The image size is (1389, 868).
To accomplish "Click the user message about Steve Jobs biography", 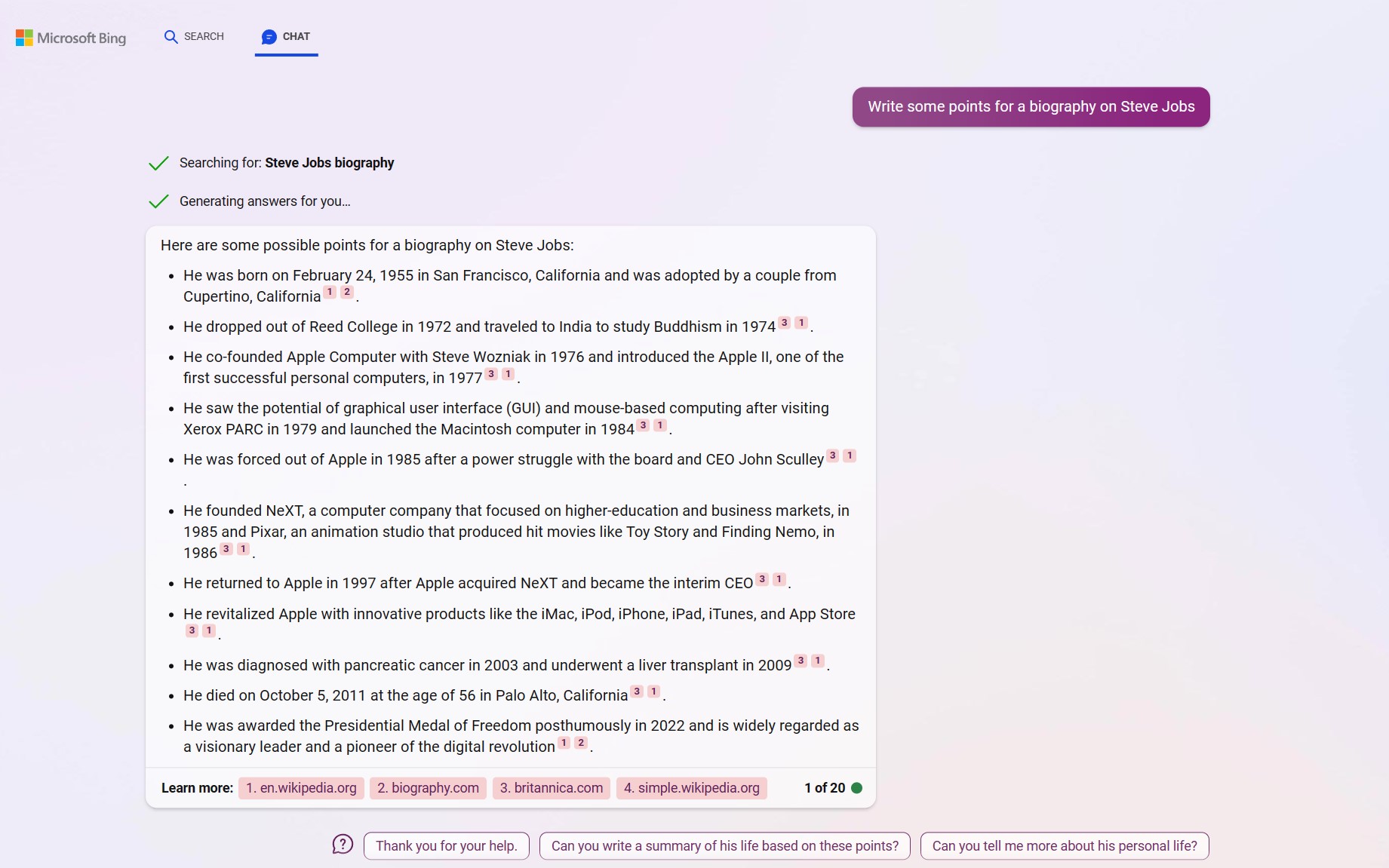I will point(1031,107).
